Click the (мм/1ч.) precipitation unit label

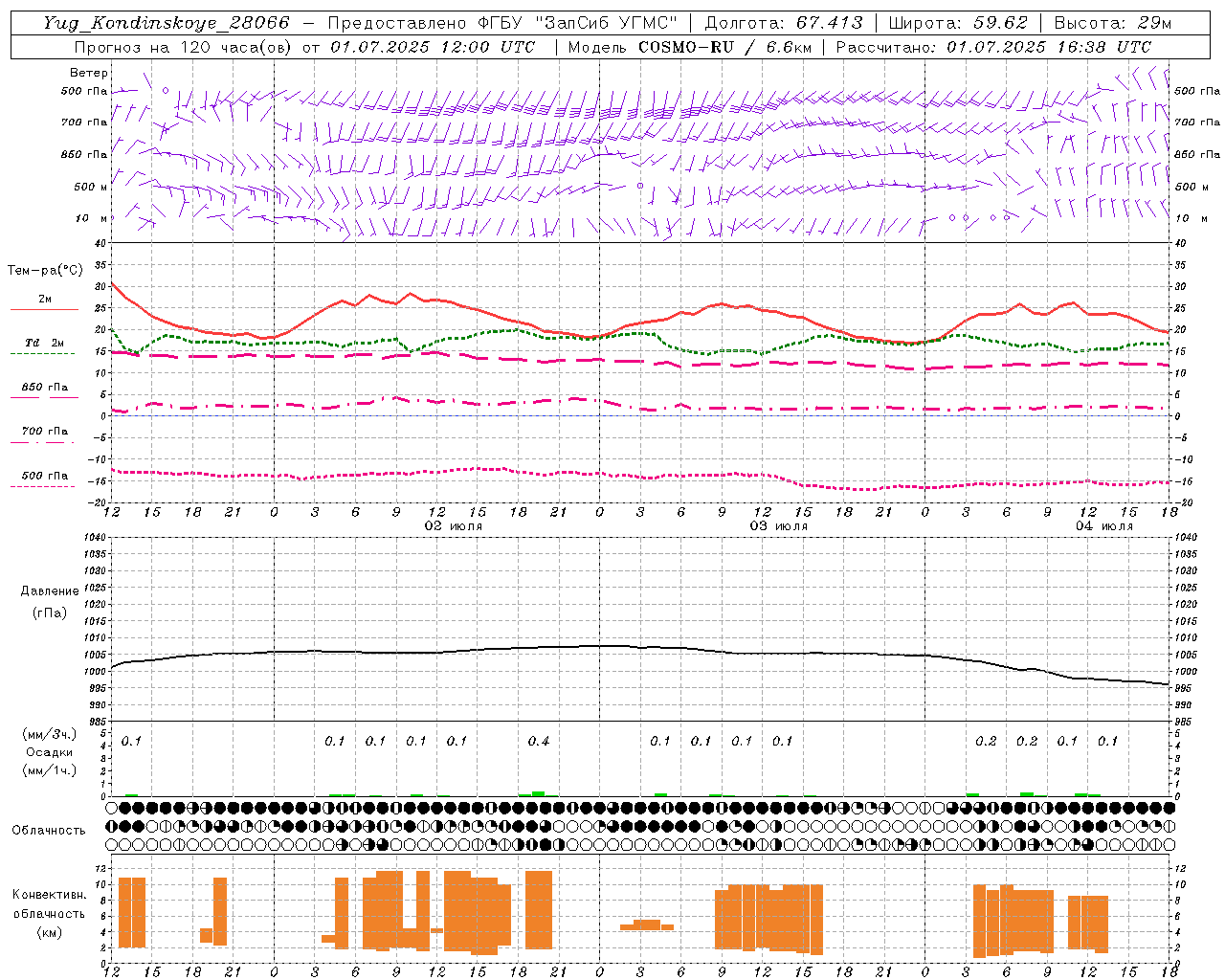[50, 770]
